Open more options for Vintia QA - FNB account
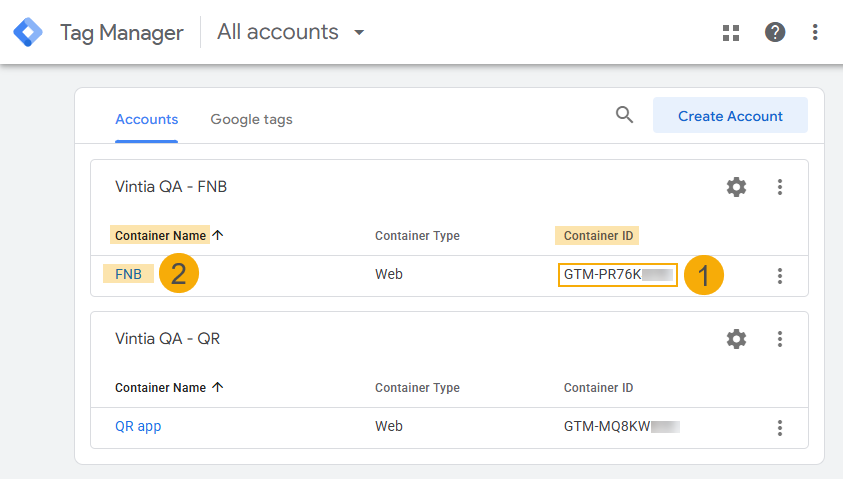This screenshot has width=843, height=479. click(x=780, y=187)
